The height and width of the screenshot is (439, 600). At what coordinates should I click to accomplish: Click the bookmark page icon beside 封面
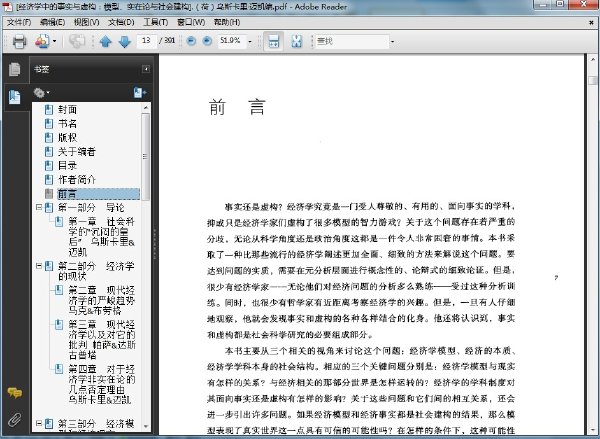pyautogui.click(x=49, y=110)
